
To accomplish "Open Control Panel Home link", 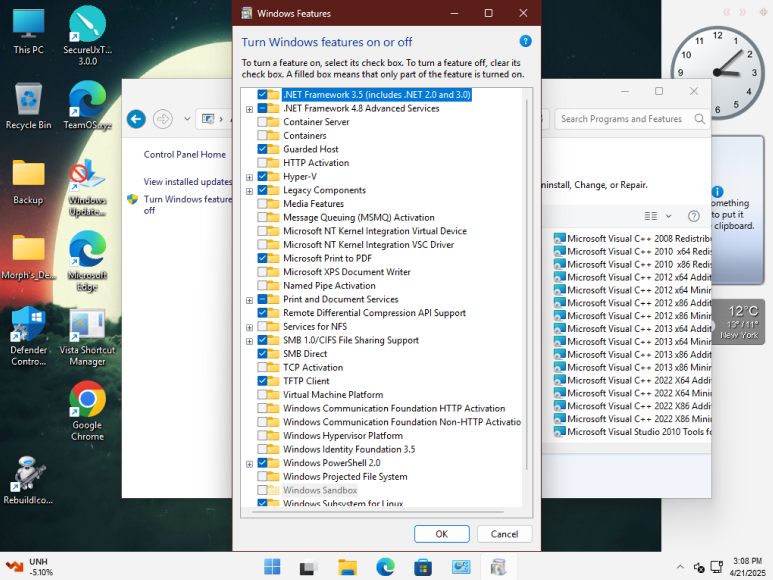I will (184, 155).
